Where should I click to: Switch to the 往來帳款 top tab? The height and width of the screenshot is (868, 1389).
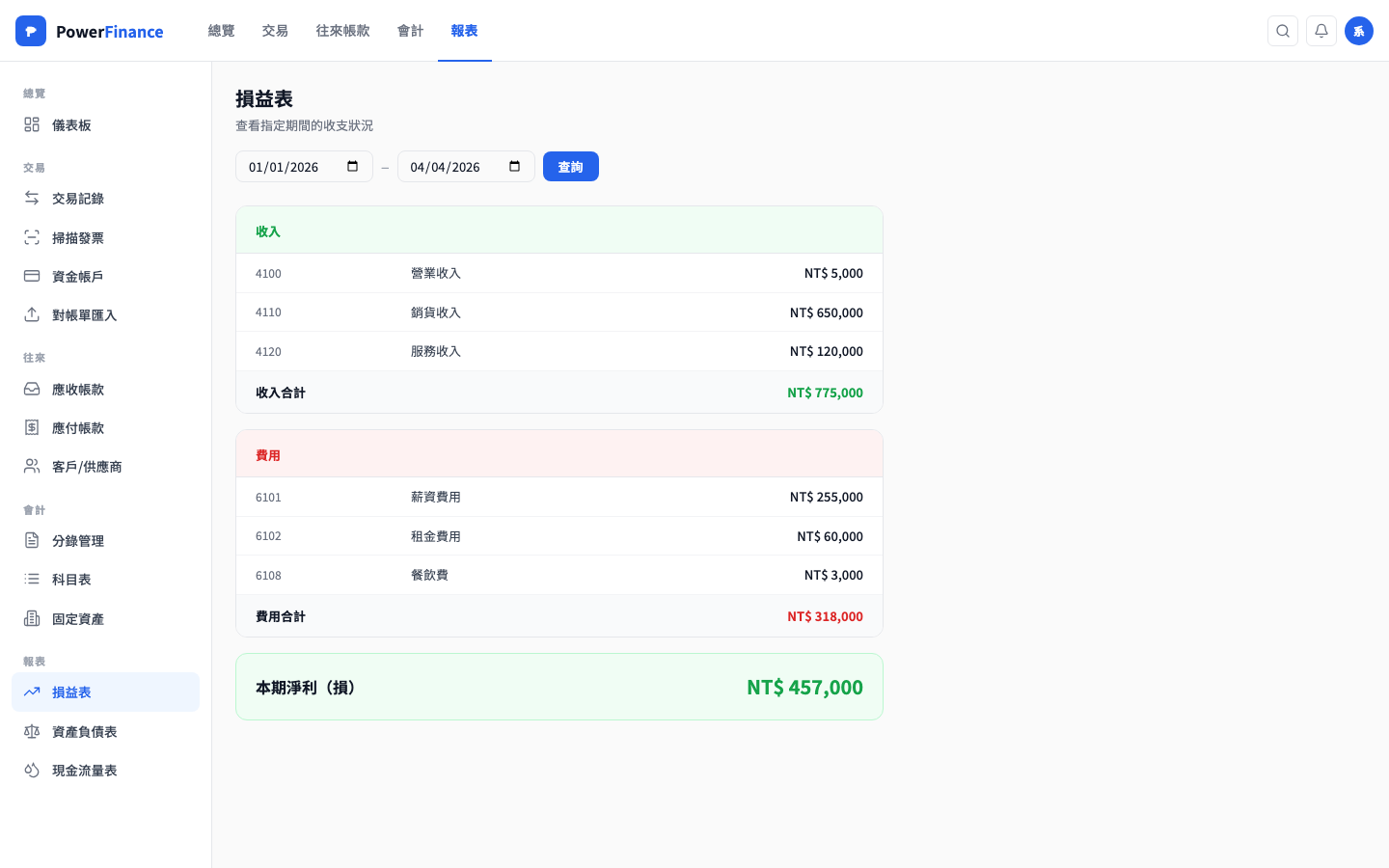coord(342,31)
